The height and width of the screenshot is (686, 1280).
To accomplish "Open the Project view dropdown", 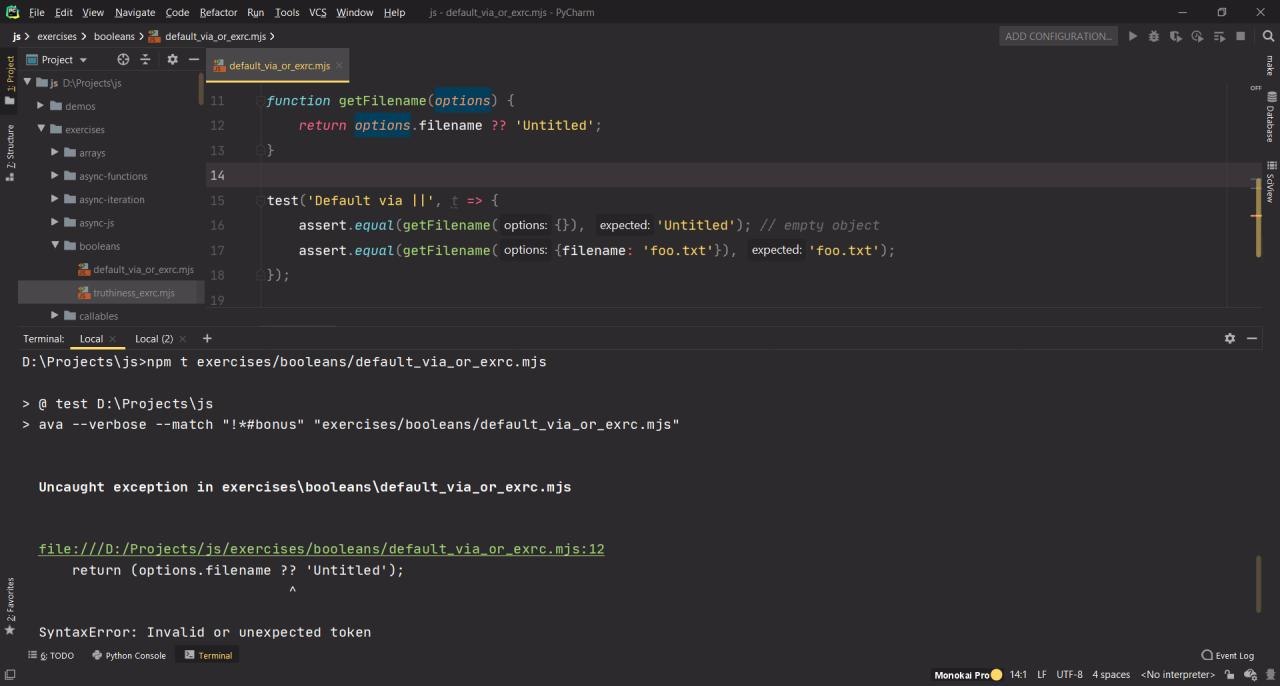I will [82, 60].
